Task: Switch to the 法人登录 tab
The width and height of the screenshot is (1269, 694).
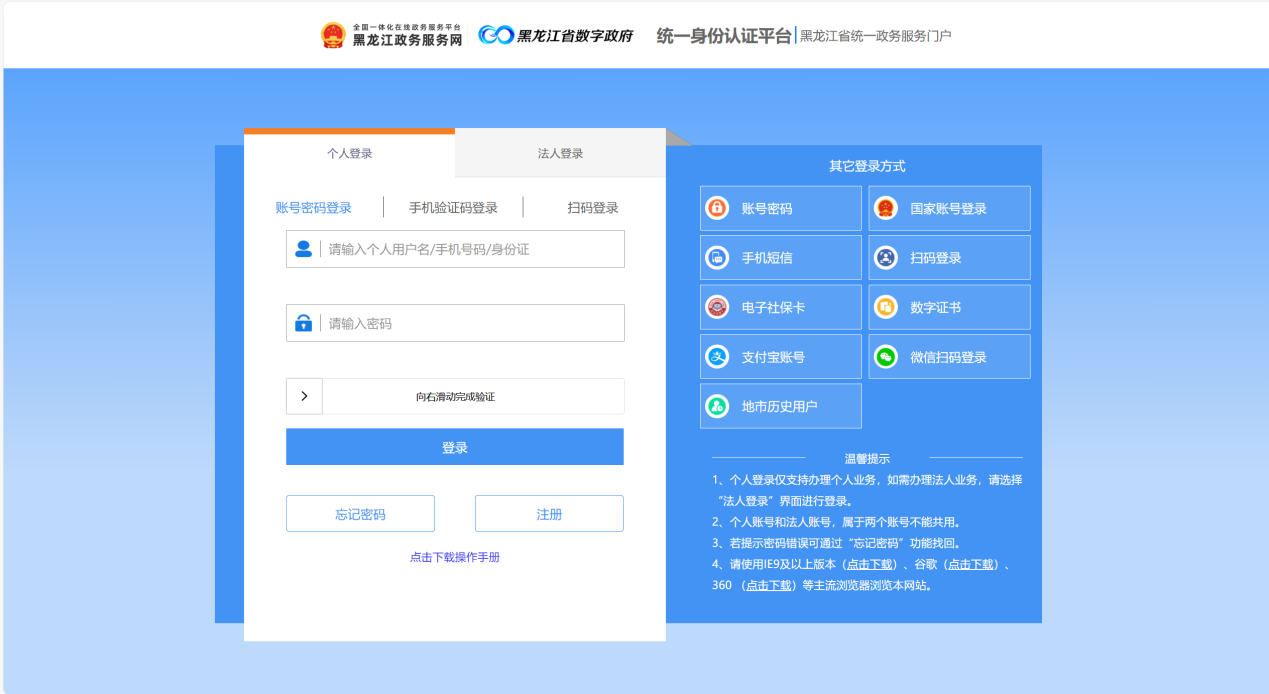Action: tap(560, 154)
